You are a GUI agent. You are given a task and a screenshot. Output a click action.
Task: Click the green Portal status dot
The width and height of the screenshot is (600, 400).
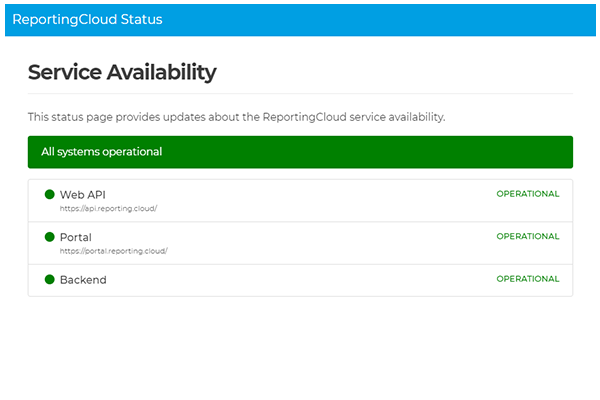click(x=50, y=237)
